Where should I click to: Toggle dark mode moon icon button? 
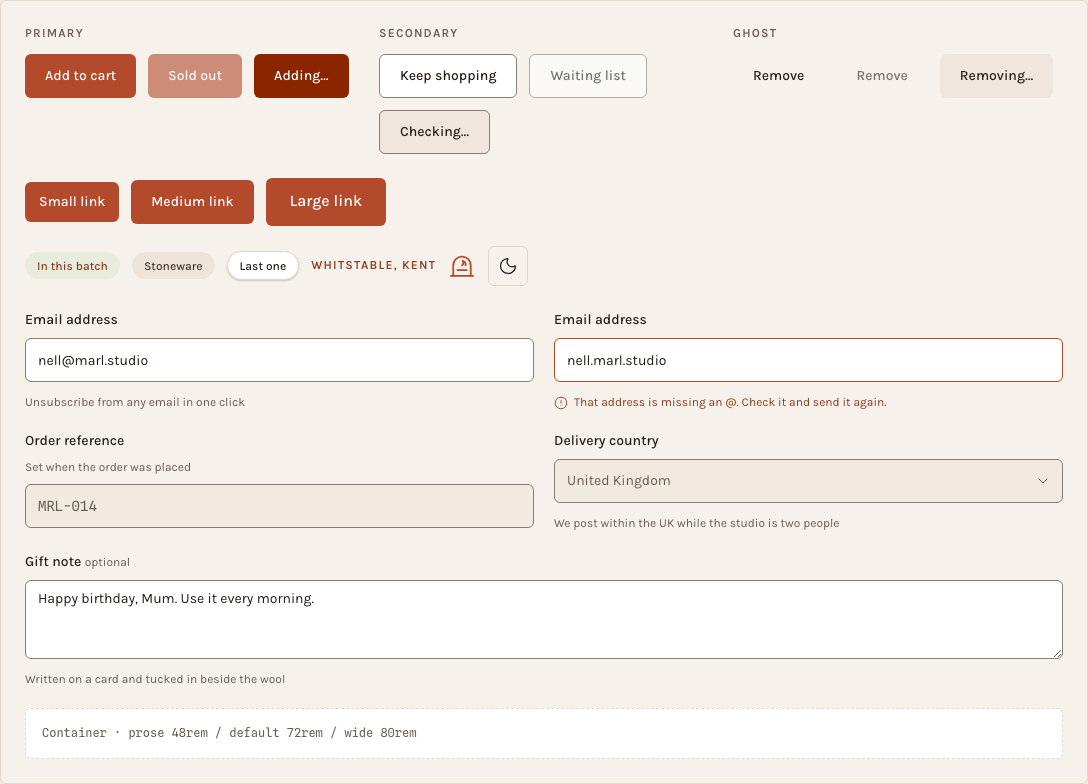508,266
